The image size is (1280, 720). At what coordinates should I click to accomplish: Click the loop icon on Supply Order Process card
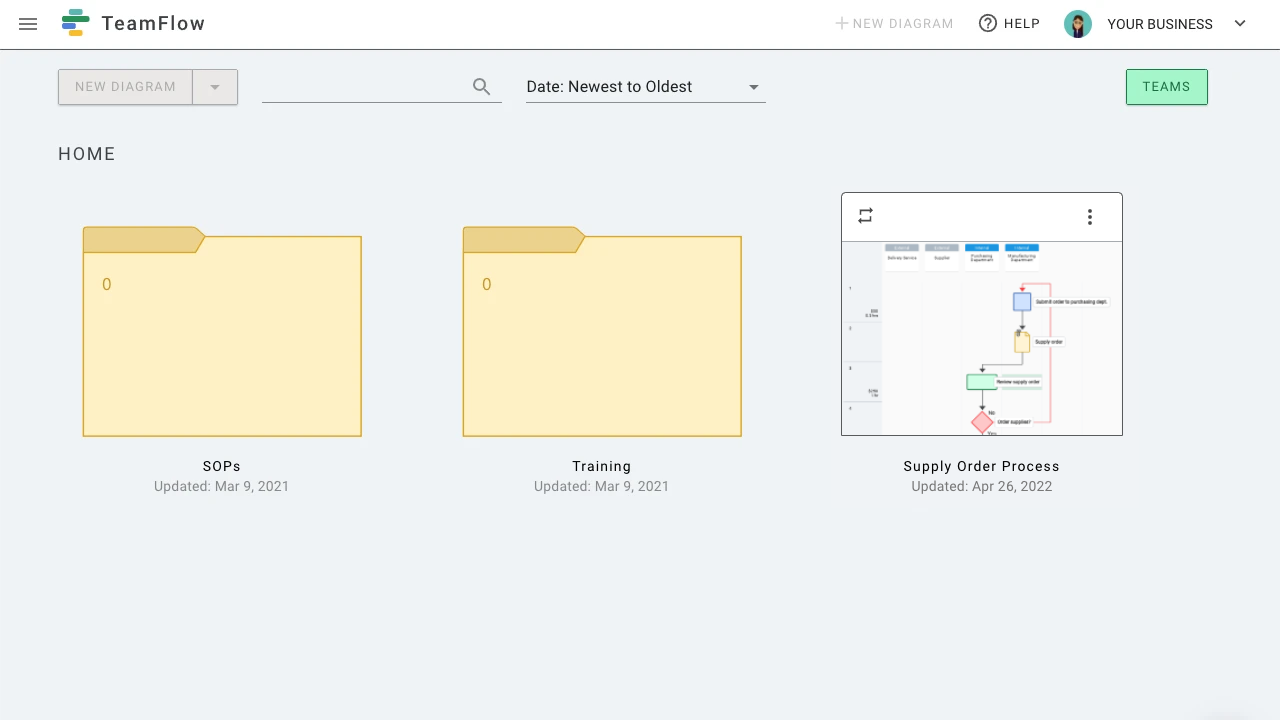[865, 216]
